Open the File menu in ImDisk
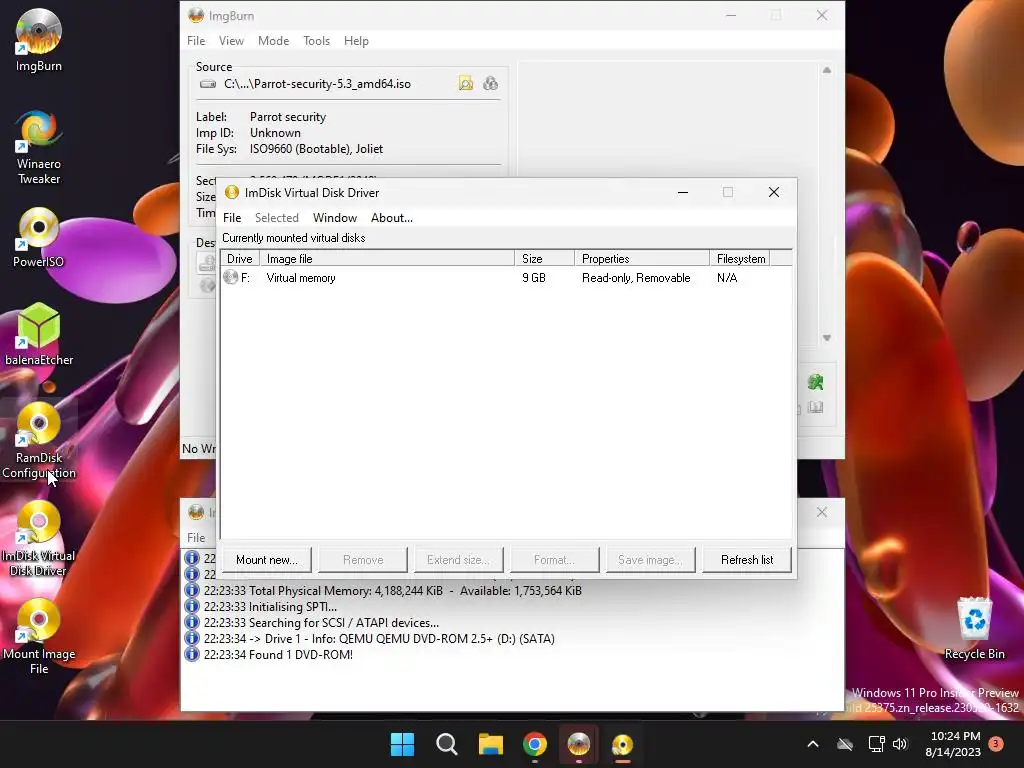The height and width of the screenshot is (768, 1024). (x=232, y=218)
